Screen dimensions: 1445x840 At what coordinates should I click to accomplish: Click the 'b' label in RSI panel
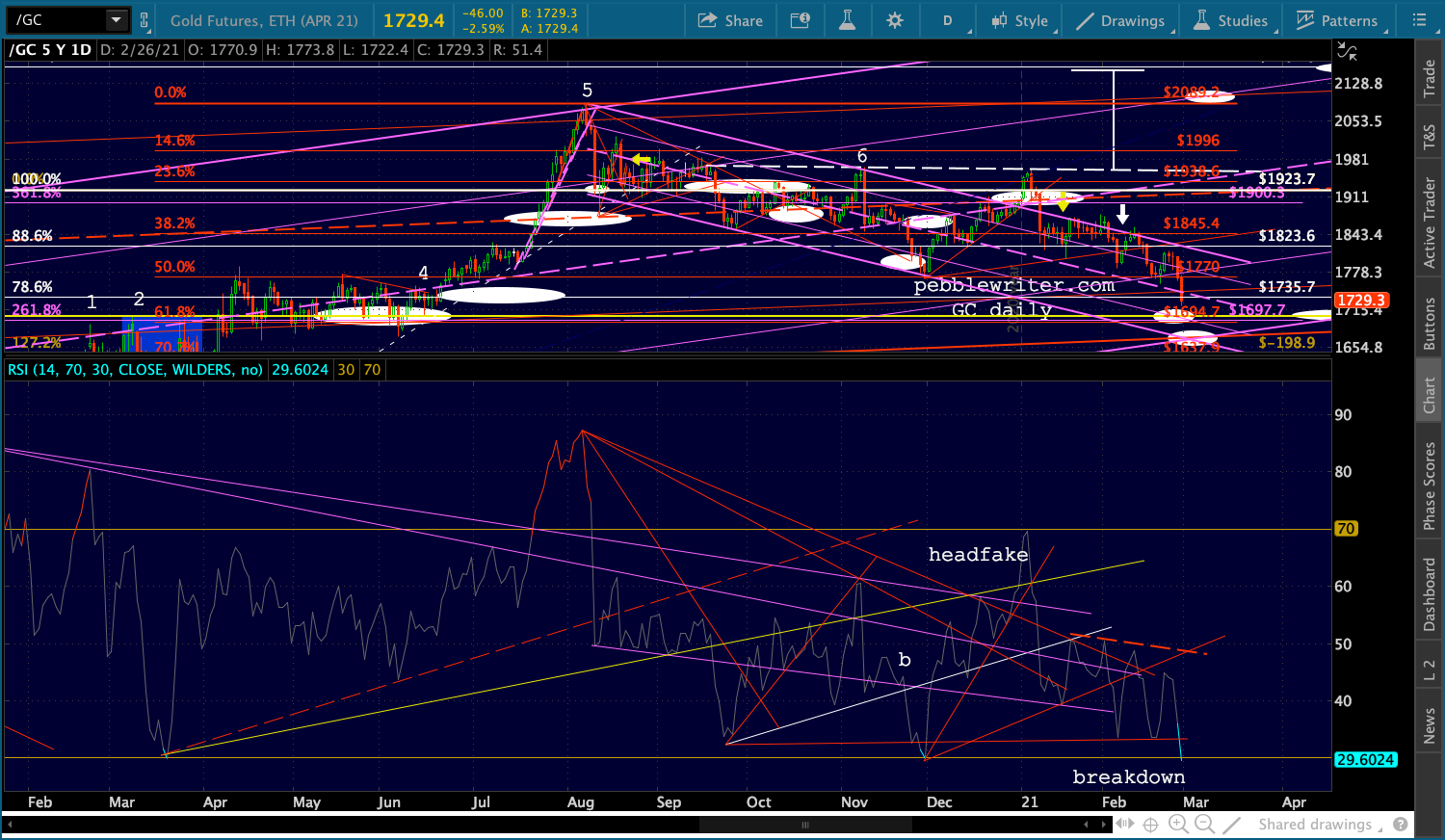point(905,660)
